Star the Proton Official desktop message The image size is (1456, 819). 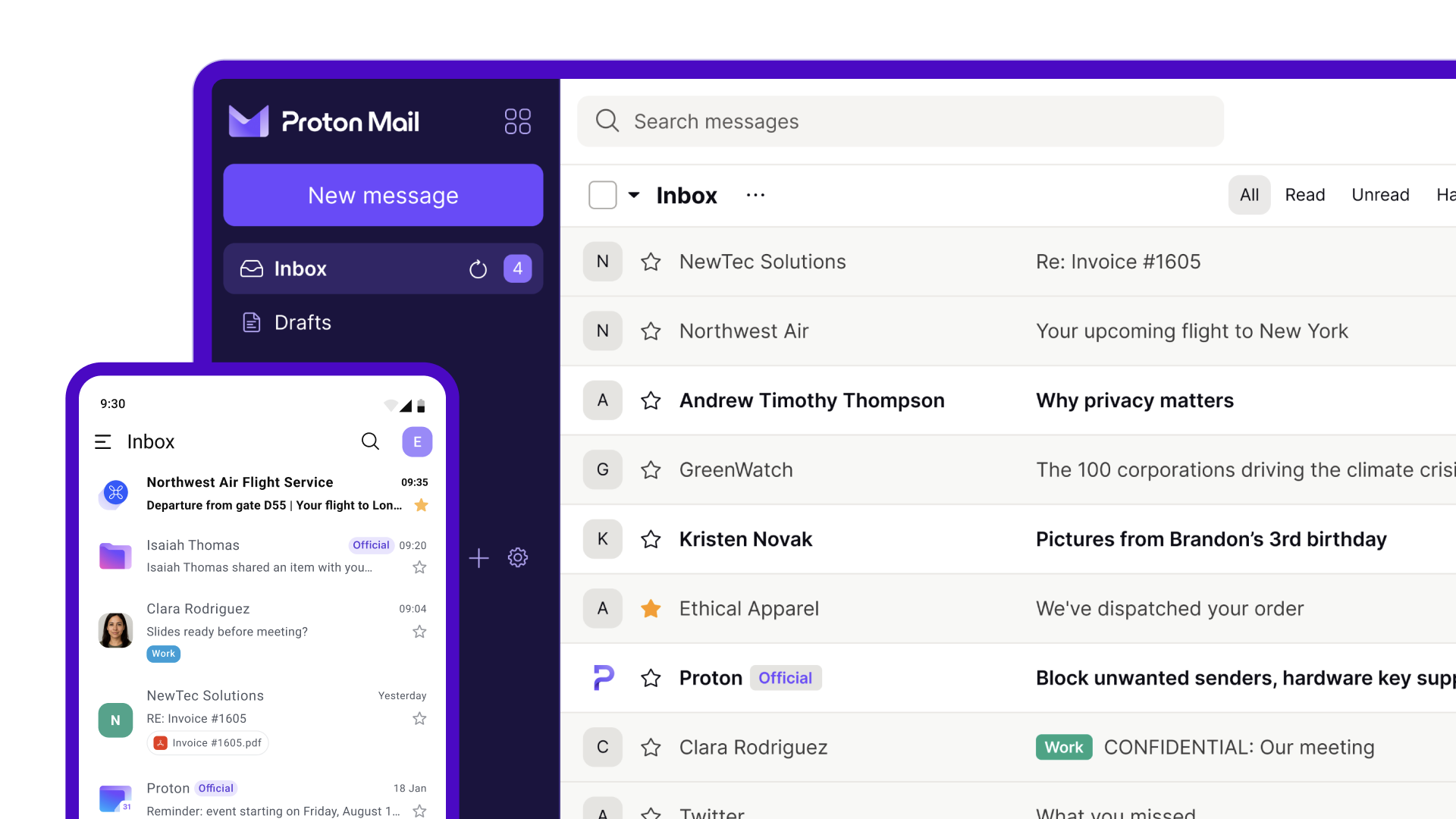651,678
